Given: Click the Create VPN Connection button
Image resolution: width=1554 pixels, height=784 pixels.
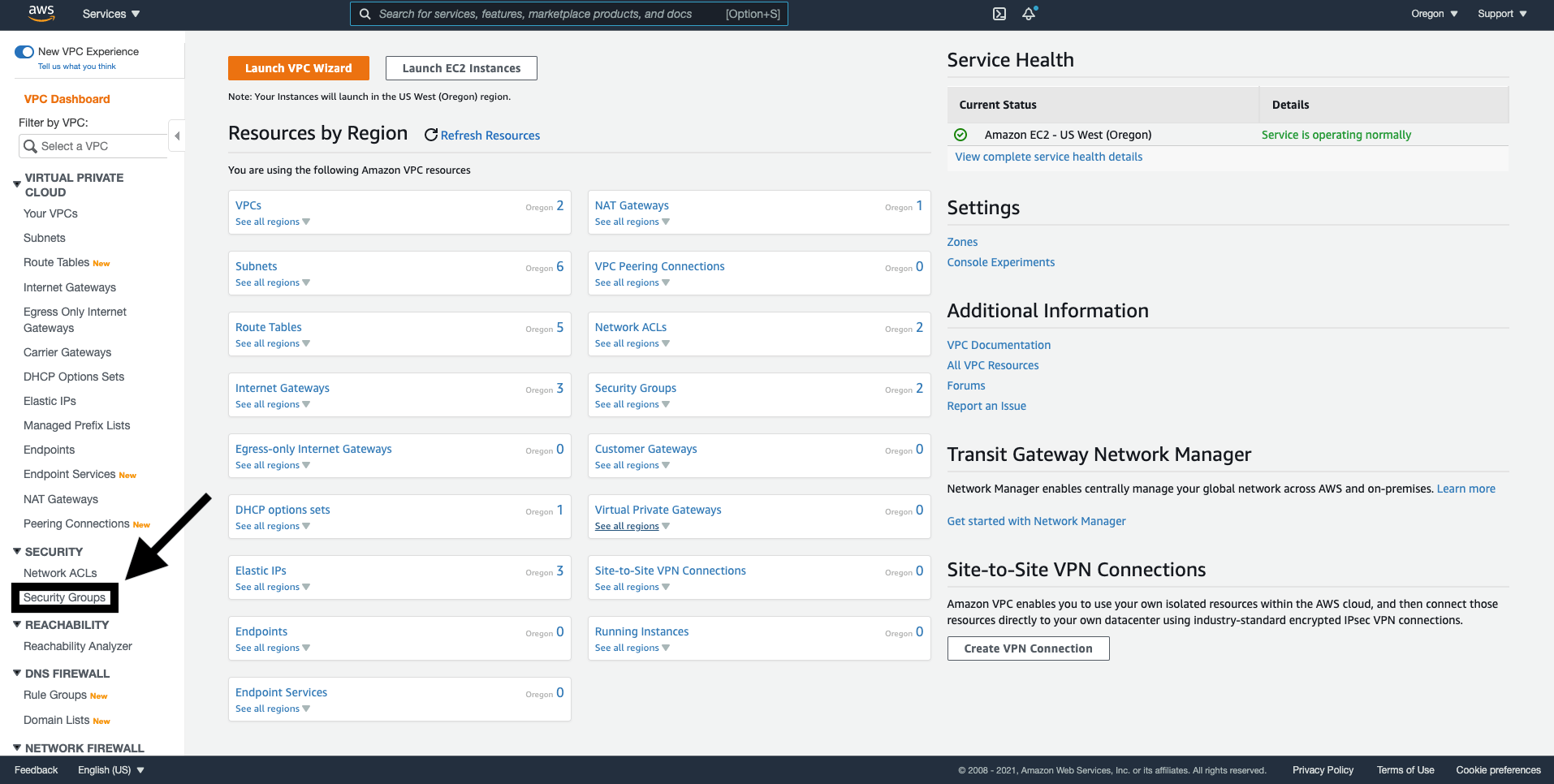Looking at the screenshot, I should (1028, 648).
